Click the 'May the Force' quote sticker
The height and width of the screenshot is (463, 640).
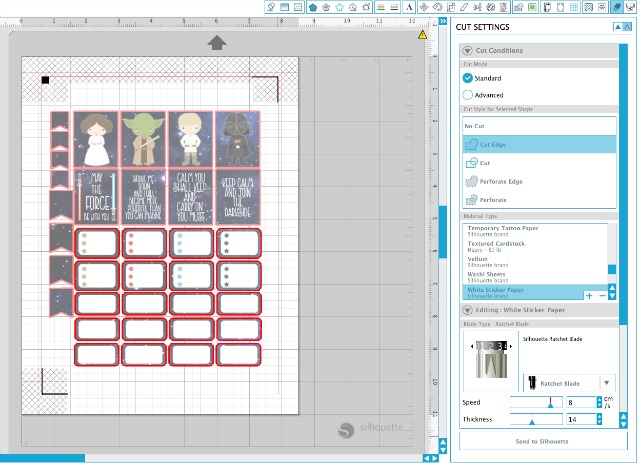point(96,196)
